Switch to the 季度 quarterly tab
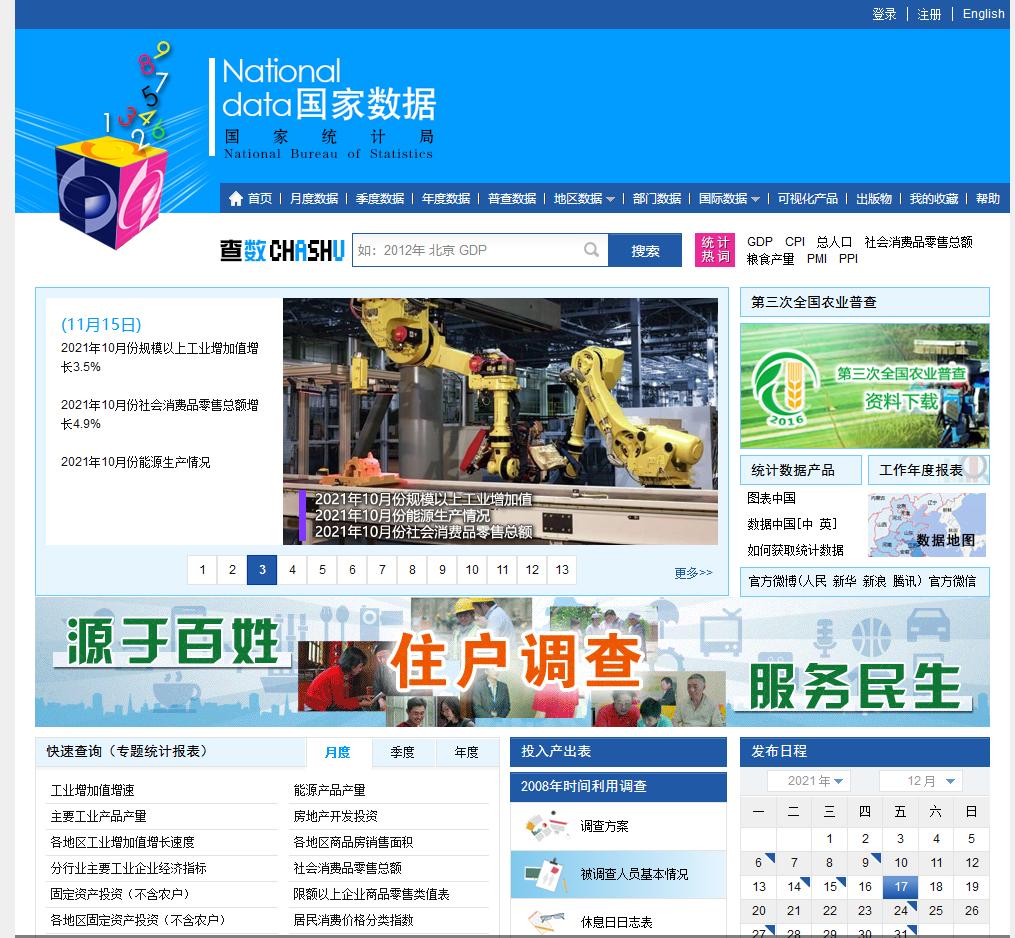This screenshot has width=1015, height=938. click(x=403, y=752)
